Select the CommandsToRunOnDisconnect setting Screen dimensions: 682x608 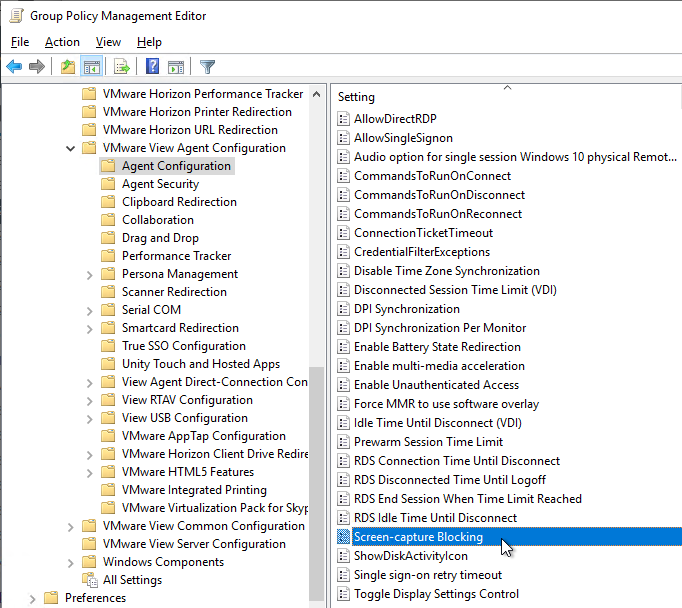click(439, 195)
